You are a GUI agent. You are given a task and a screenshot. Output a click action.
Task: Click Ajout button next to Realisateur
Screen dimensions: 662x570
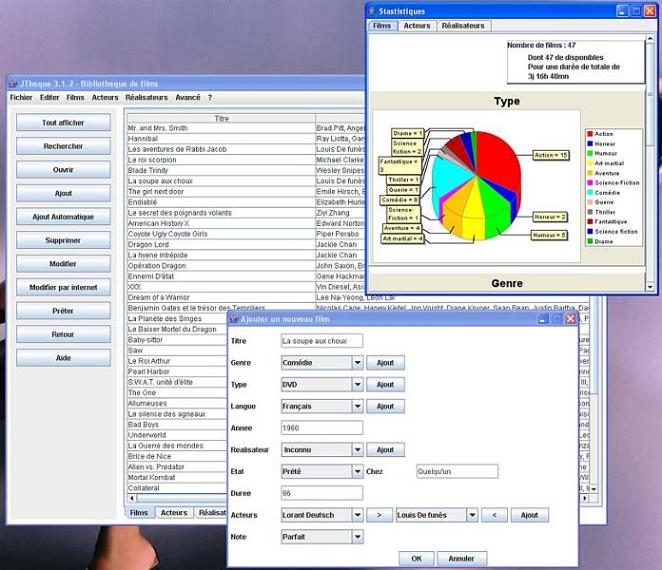[385, 450]
